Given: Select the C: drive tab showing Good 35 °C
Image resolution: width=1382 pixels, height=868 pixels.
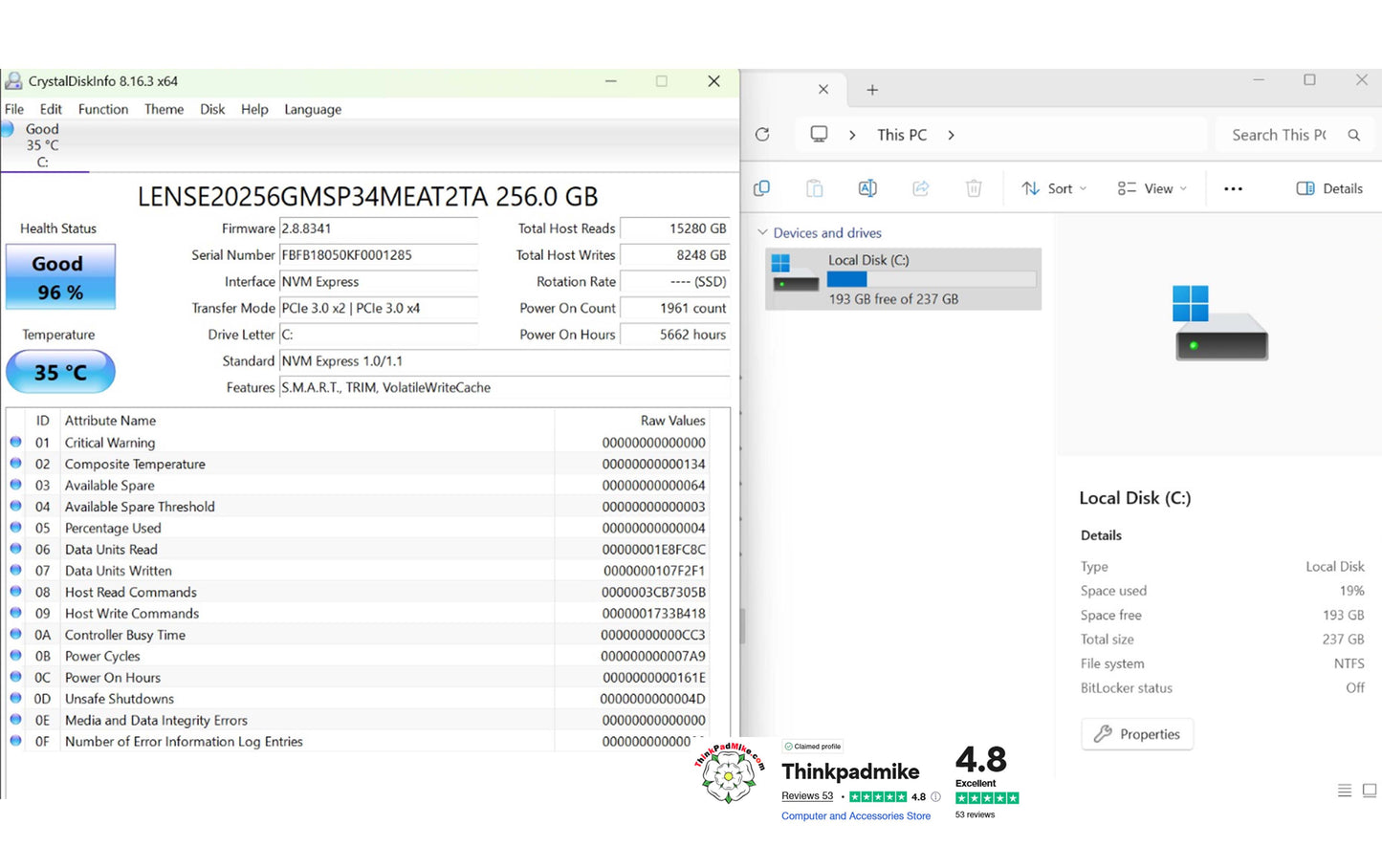Looking at the screenshot, I should [43, 145].
